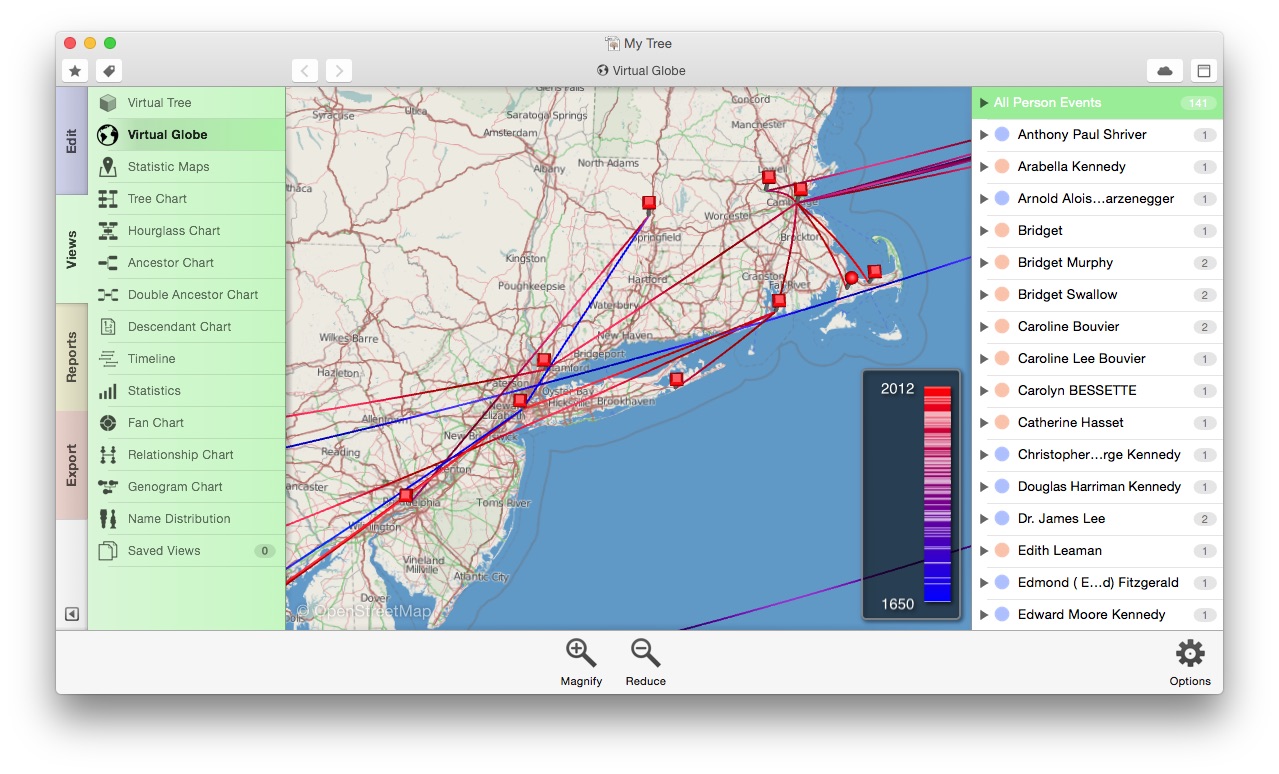The image size is (1279, 774).
Task: Select Douglas Harriman Kennedy in list
Action: click(1097, 487)
